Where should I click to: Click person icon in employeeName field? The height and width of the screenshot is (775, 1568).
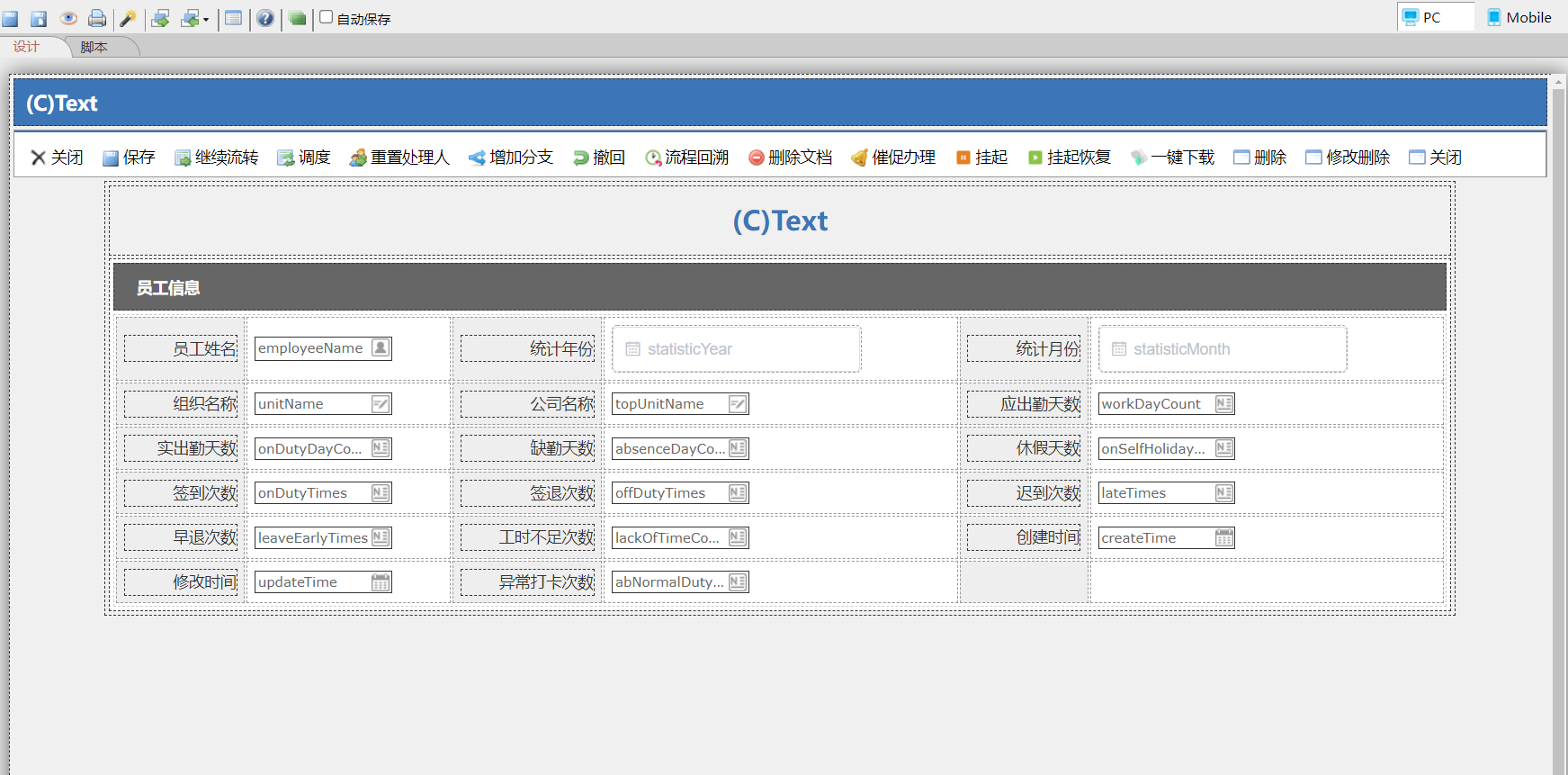click(x=381, y=348)
